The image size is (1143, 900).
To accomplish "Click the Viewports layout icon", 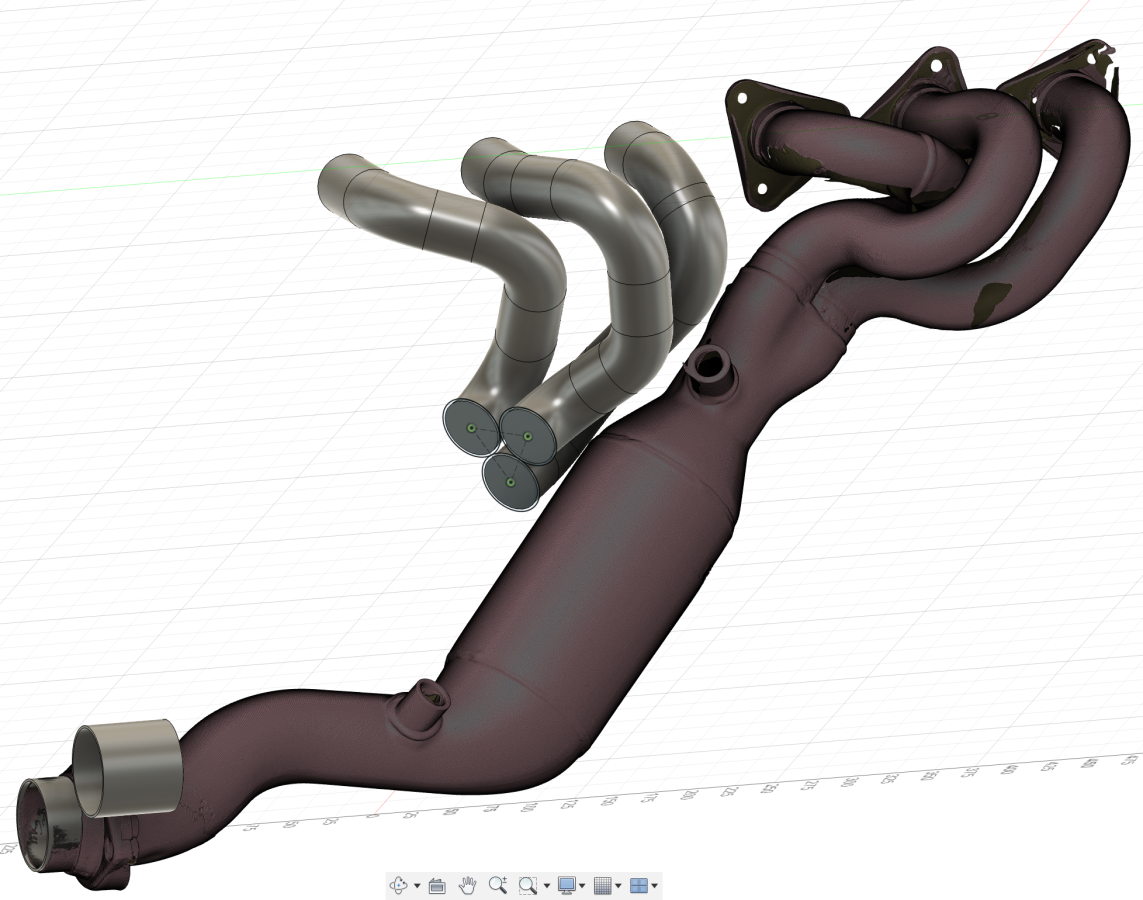I will pyautogui.click(x=639, y=885).
